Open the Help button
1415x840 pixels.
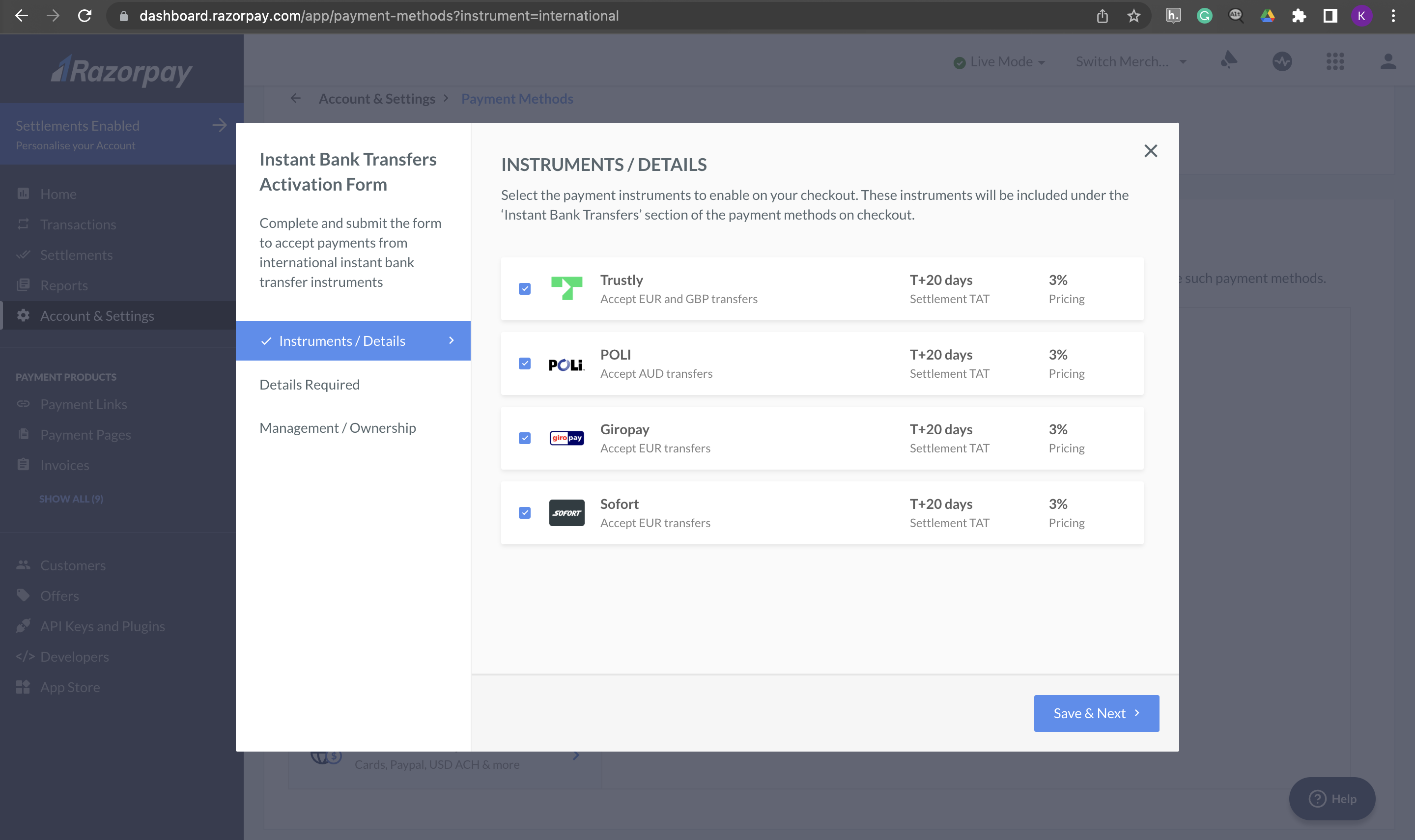coord(1332,799)
